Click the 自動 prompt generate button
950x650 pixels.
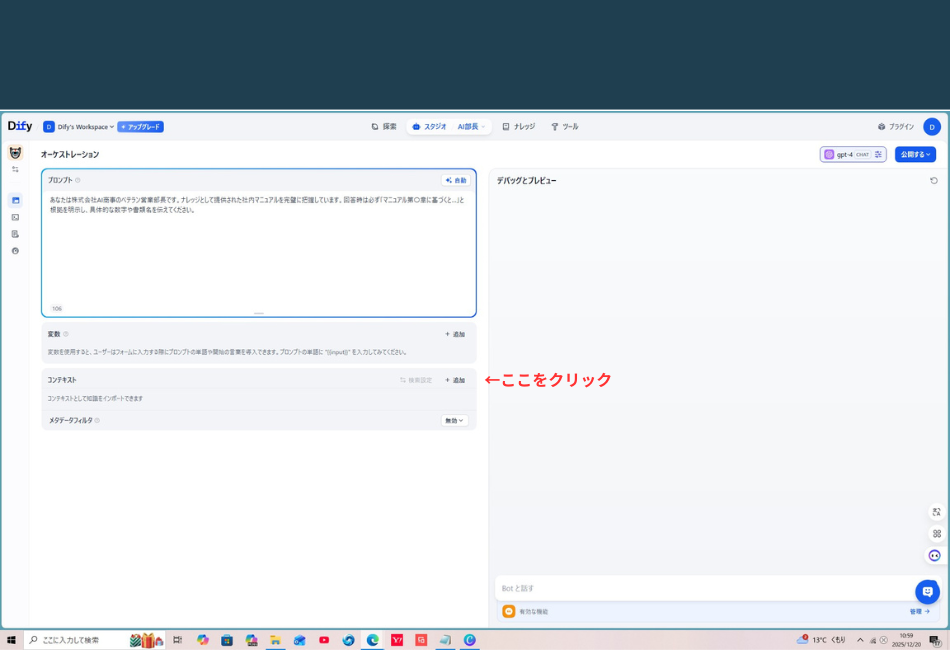point(456,181)
